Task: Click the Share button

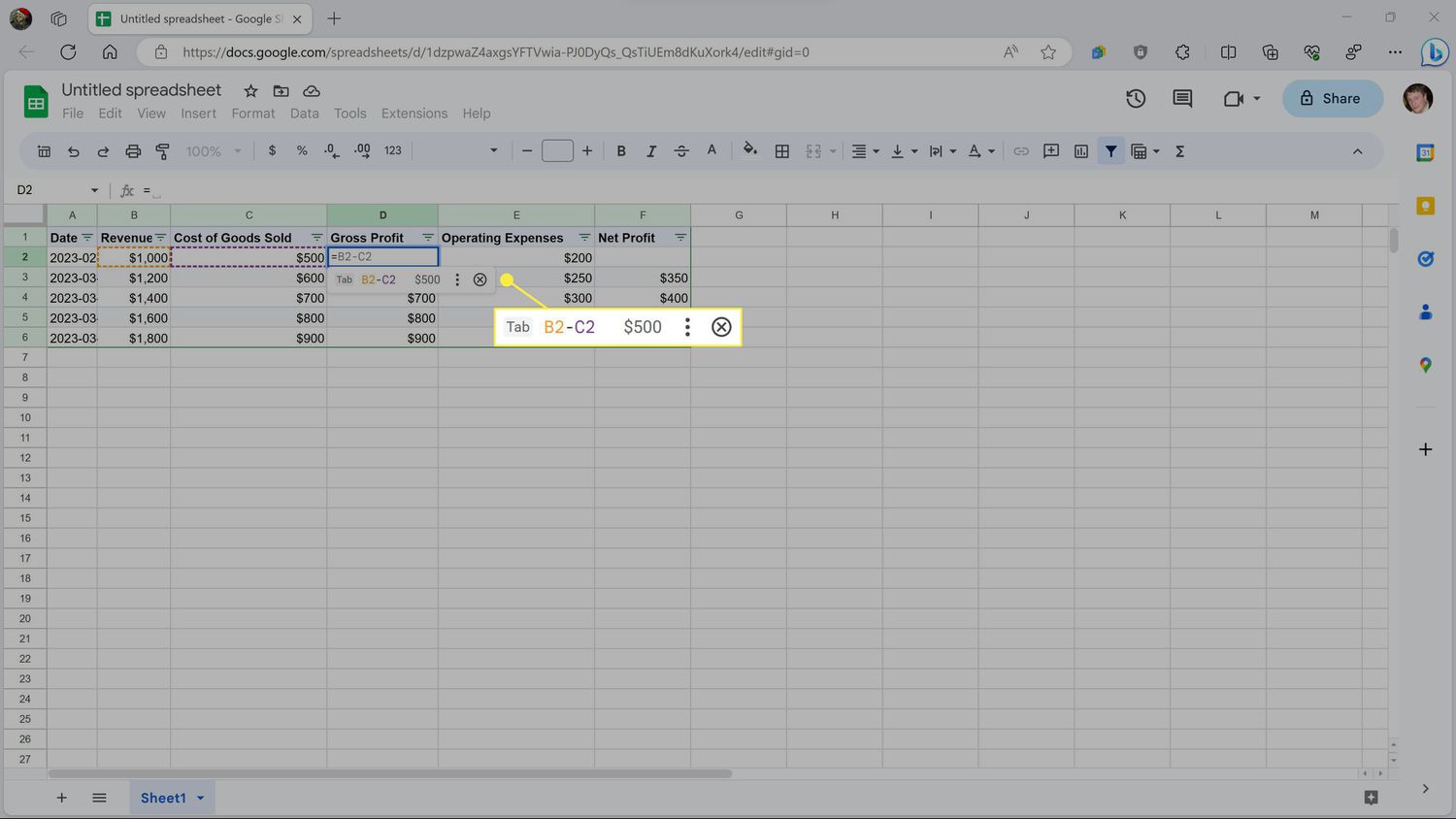Action: coord(1332,98)
